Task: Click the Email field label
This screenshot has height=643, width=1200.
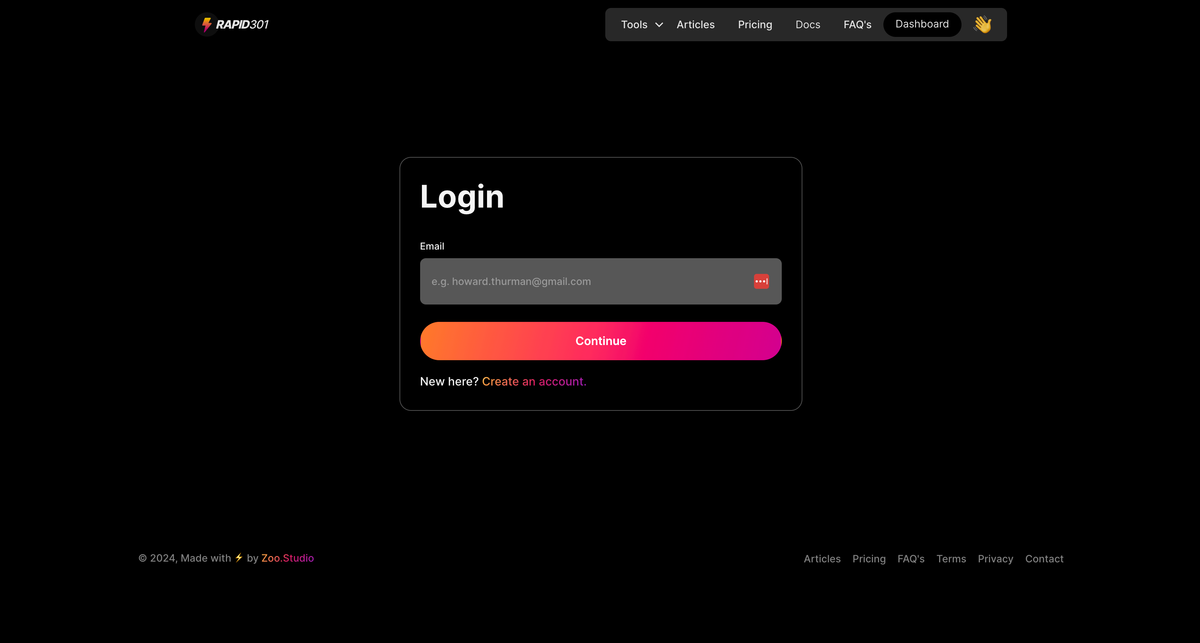Action: (432, 246)
